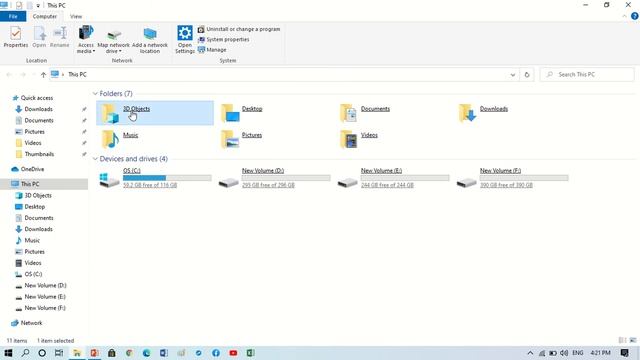This screenshot has width=640, height=360.
Task: Focus the Search This PC box
Action: (x=587, y=75)
